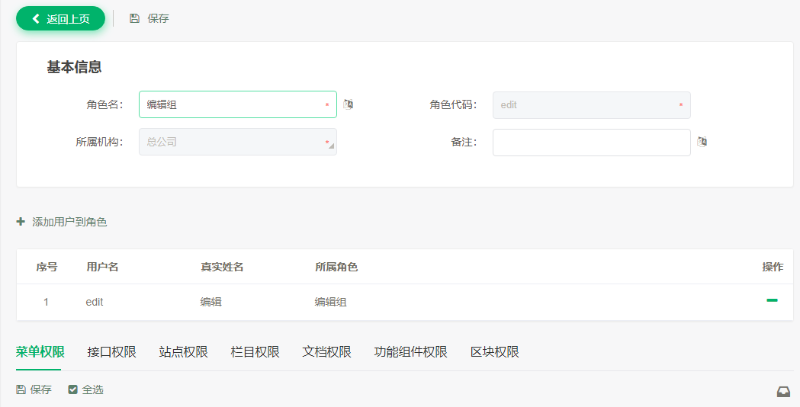
Task: Click the green minus icon to remove user edit
Action: (772, 300)
